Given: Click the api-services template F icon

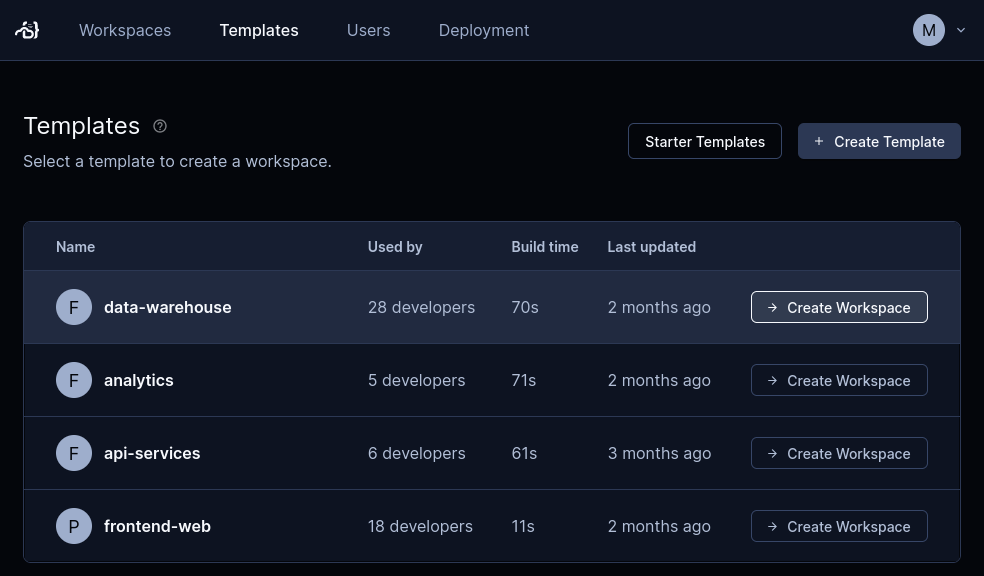Looking at the screenshot, I should coord(73,453).
